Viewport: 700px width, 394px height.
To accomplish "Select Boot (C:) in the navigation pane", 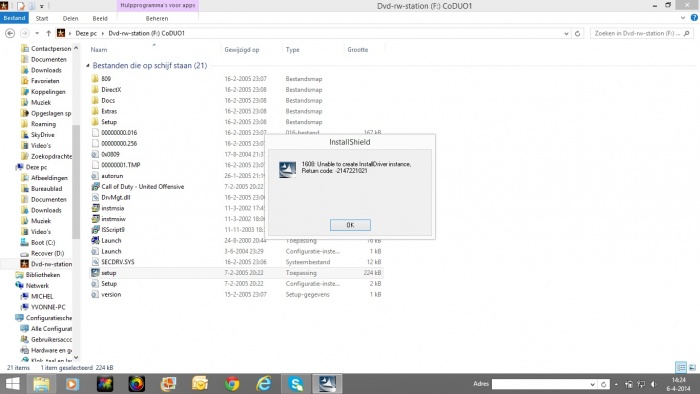I will (43, 242).
